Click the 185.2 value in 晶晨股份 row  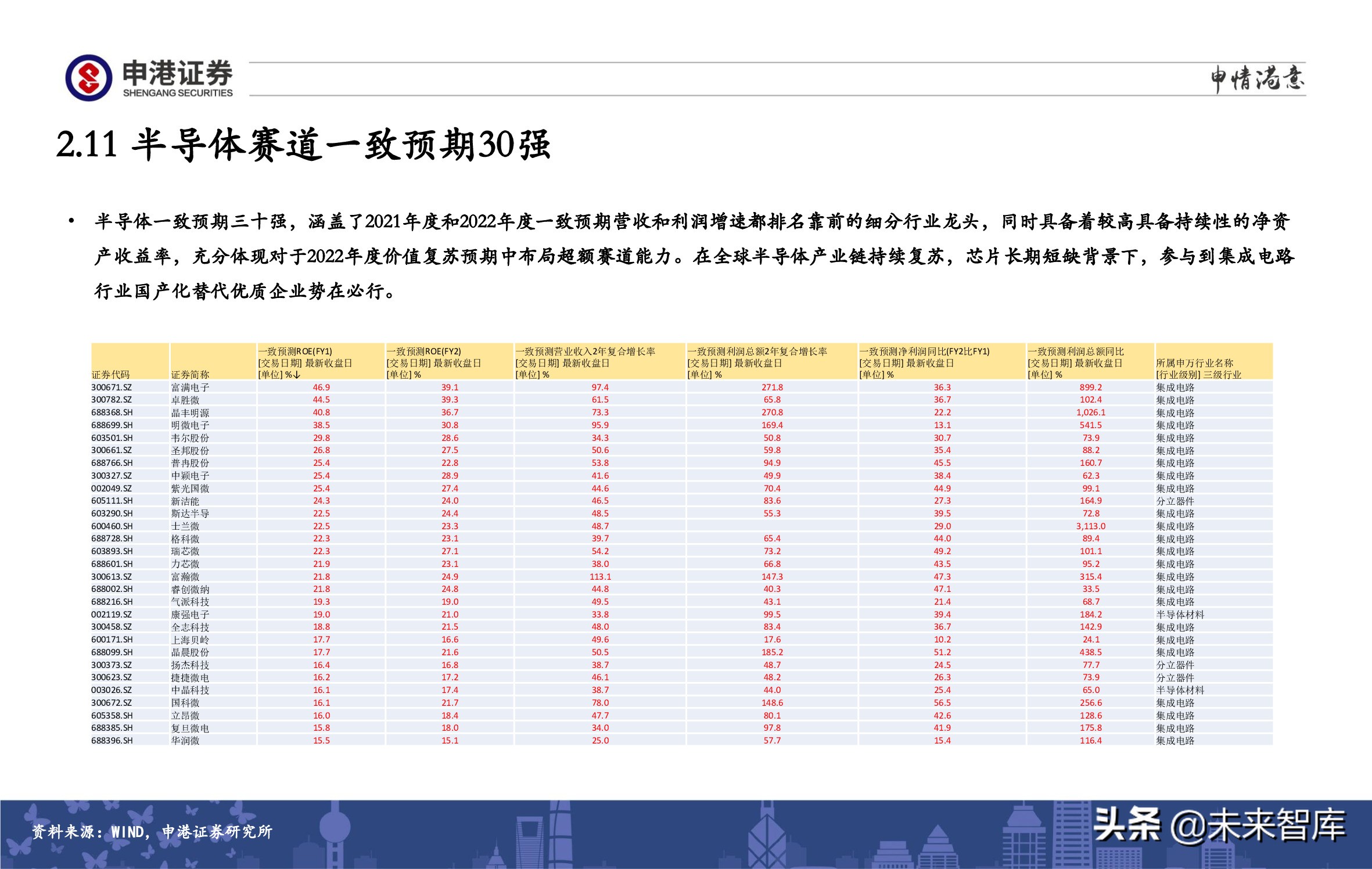click(x=772, y=652)
